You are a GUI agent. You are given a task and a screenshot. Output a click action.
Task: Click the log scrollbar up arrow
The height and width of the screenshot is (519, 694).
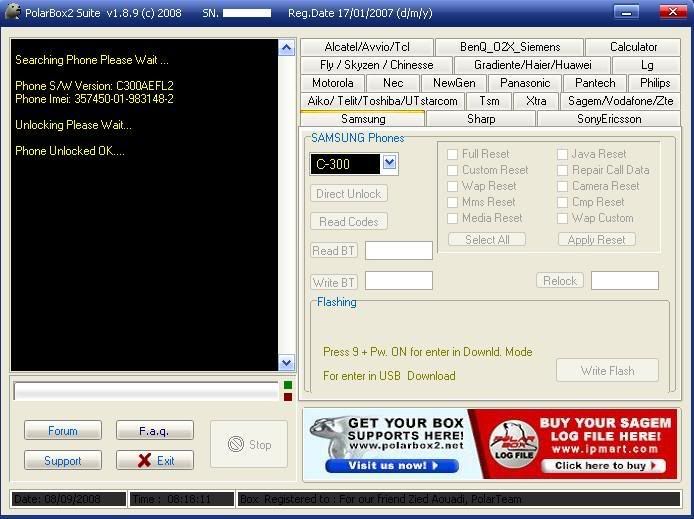[x=286, y=47]
